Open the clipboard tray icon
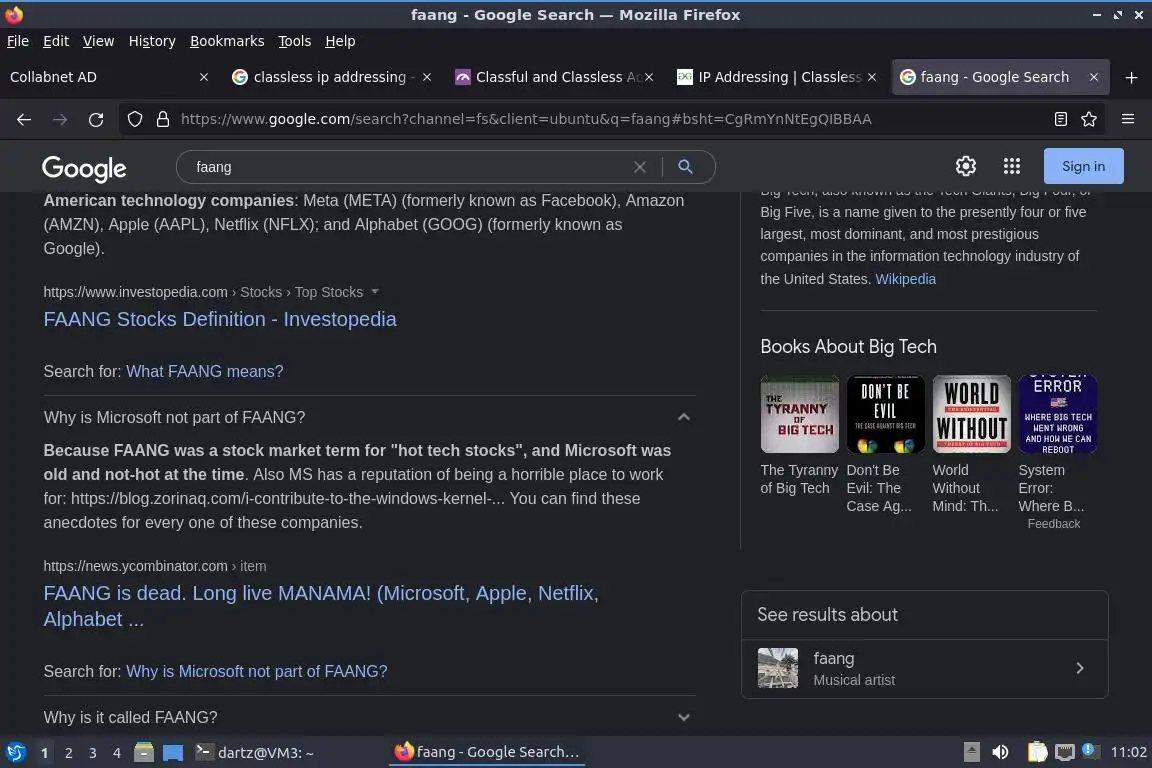The width and height of the screenshot is (1152, 768). tap(1037, 752)
